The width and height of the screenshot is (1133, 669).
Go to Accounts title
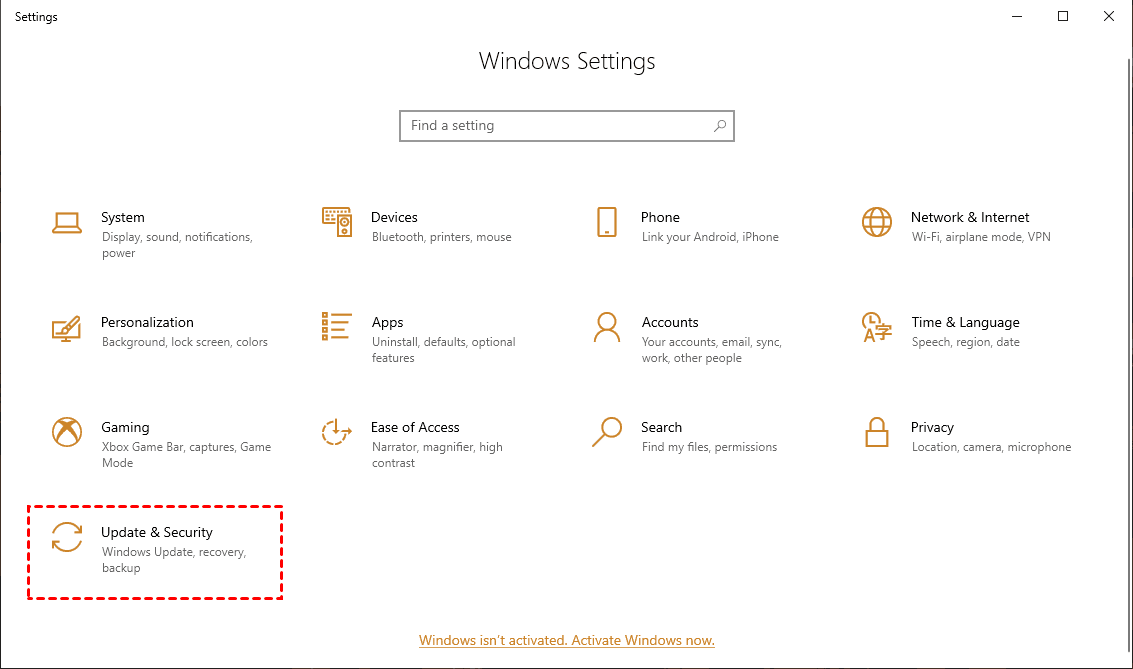[x=670, y=322]
